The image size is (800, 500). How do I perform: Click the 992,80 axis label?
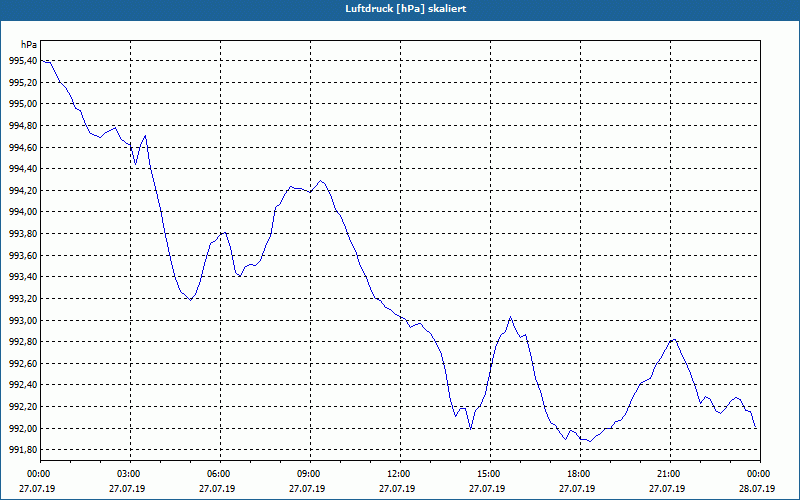tap(23, 342)
